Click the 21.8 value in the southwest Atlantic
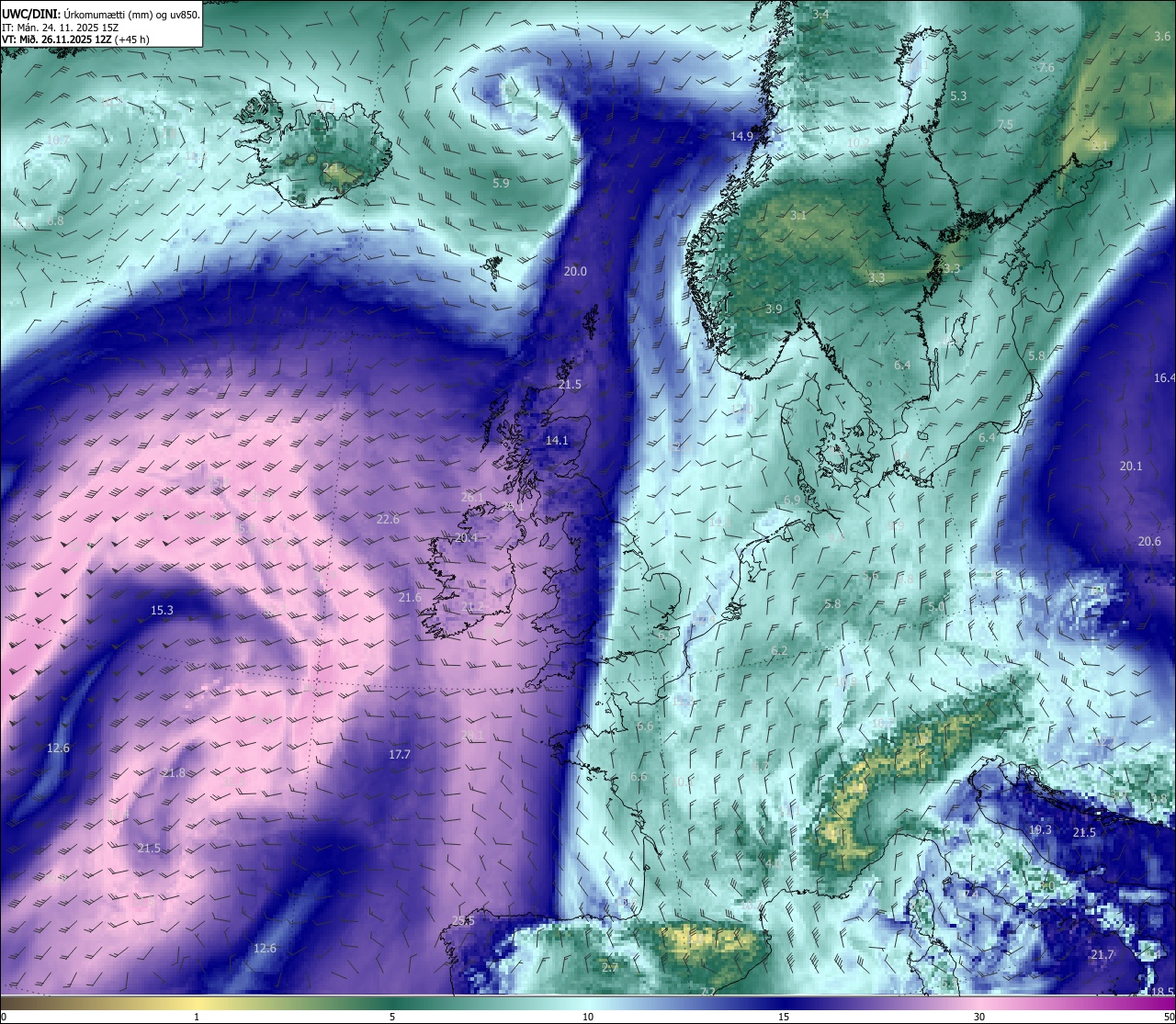The width and height of the screenshot is (1176, 1024). coord(174,772)
